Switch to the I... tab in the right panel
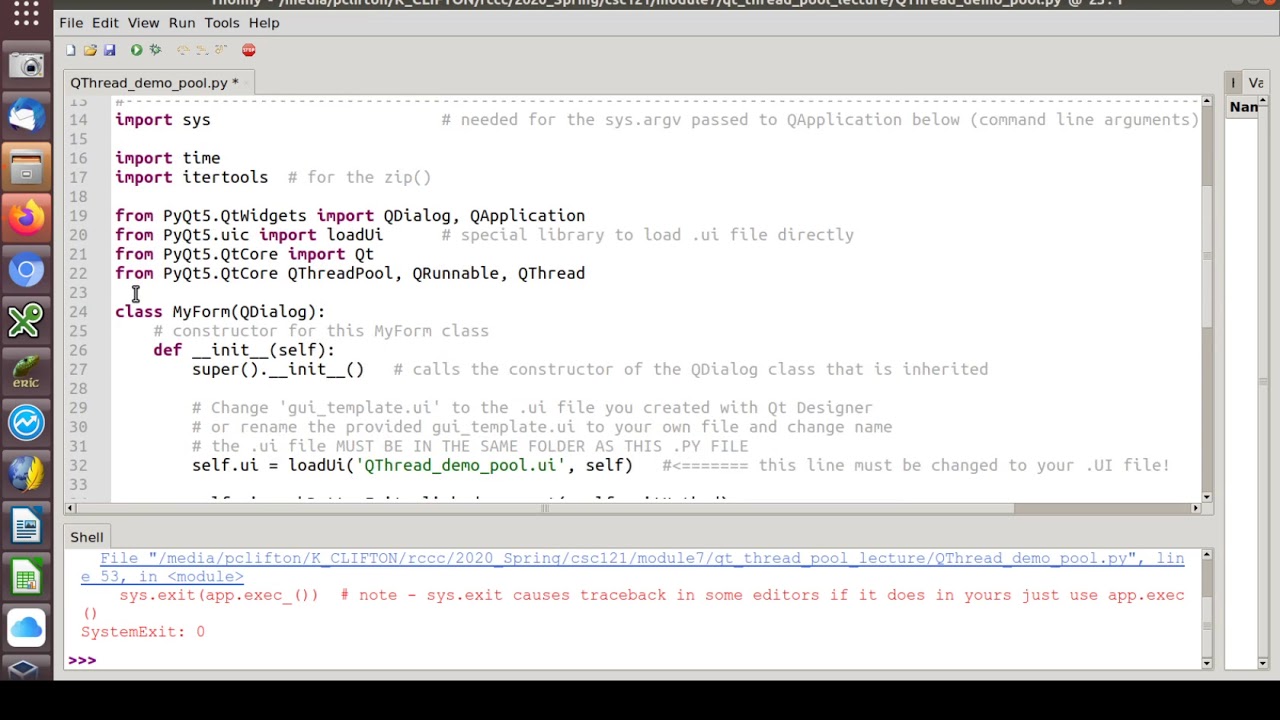The width and height of the screenshot is (1280, 720). pyautogui.click(x=1234, y=83)
